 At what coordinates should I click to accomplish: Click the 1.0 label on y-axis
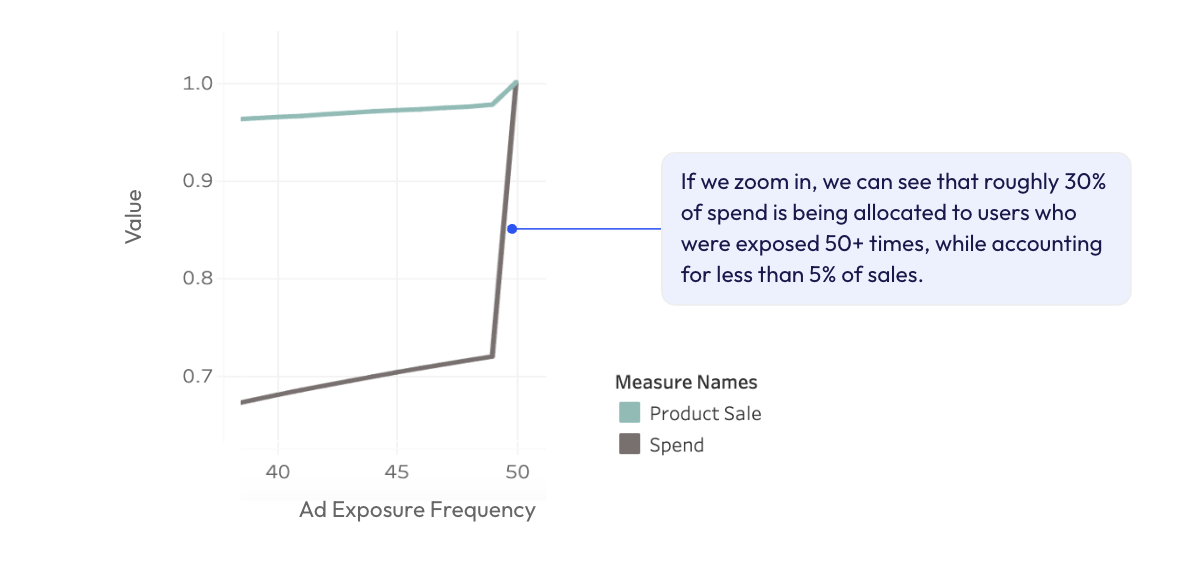[197, 83]
